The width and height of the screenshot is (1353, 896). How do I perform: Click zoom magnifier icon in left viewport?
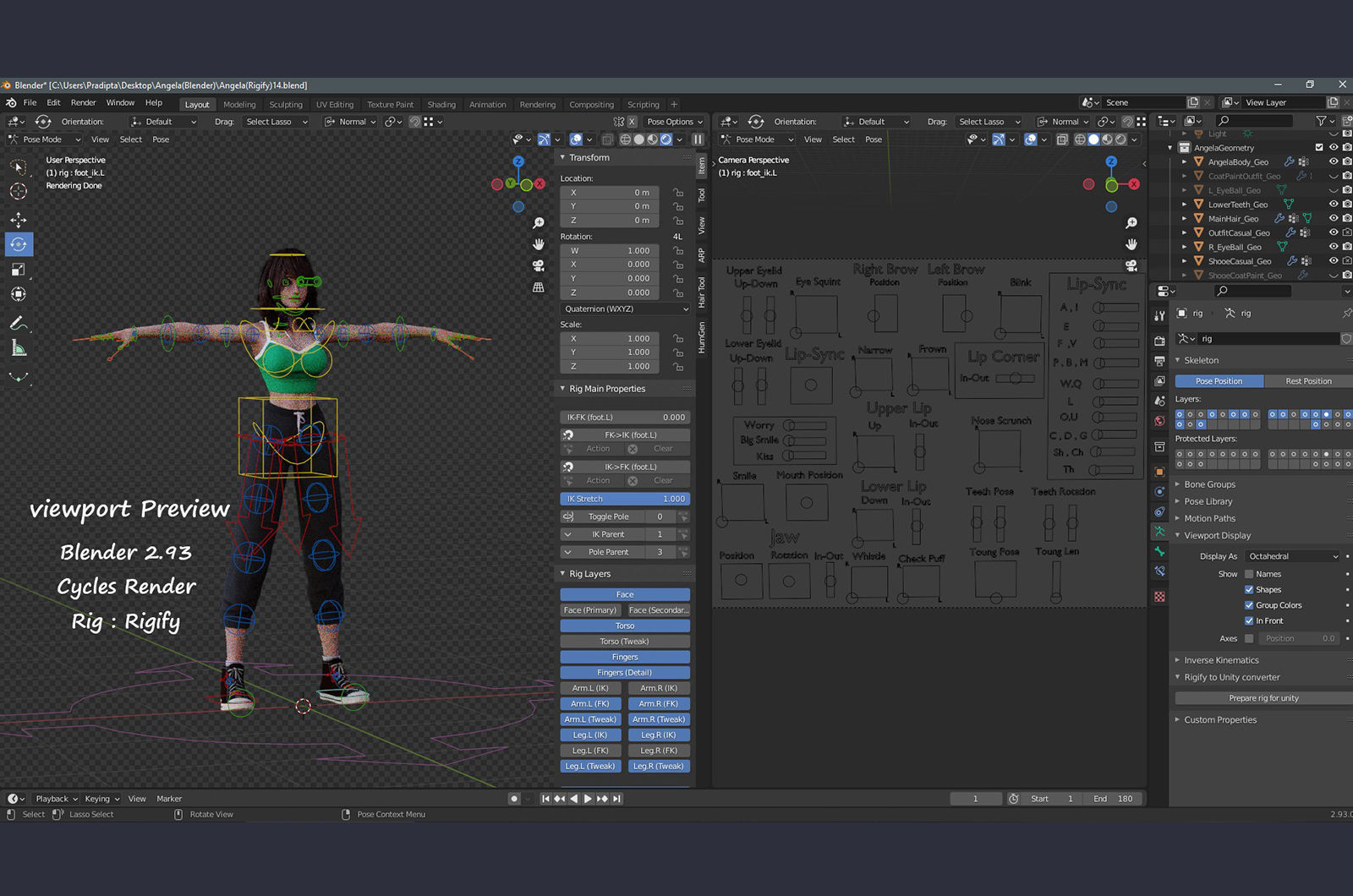click(539, 223)
